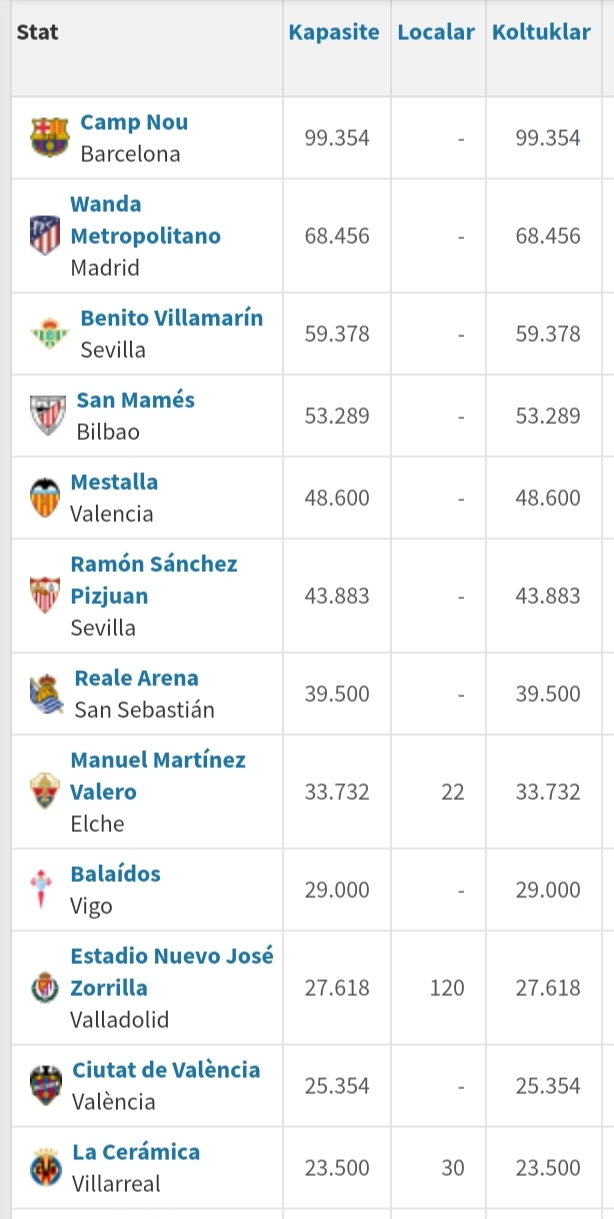Image resolution: width=614 pixels, height=1219 pixels.
Task: Click the Real Sociedad club crest
Action: 47,694
